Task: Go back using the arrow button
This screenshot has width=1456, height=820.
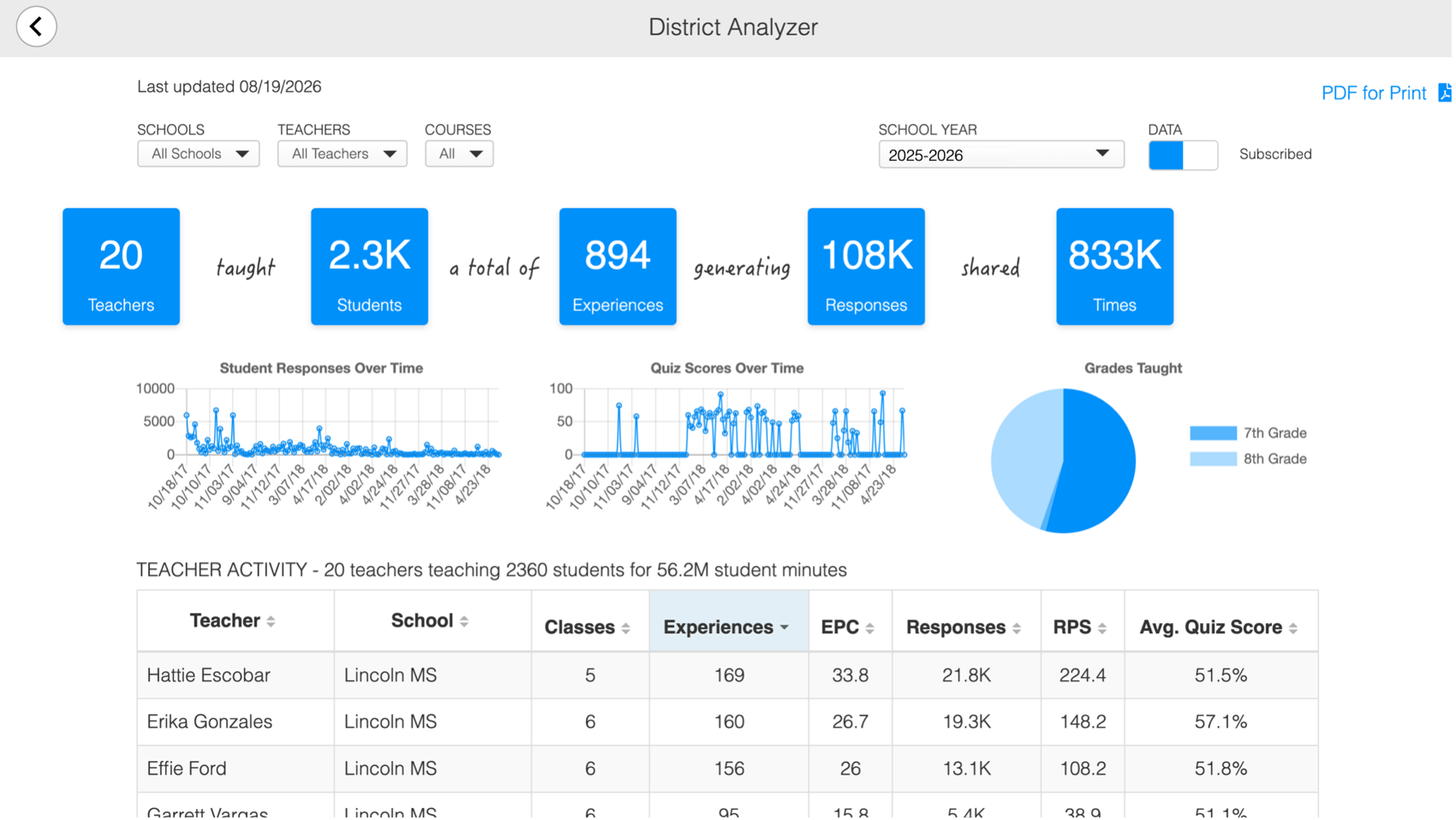Action: point(36,27)
